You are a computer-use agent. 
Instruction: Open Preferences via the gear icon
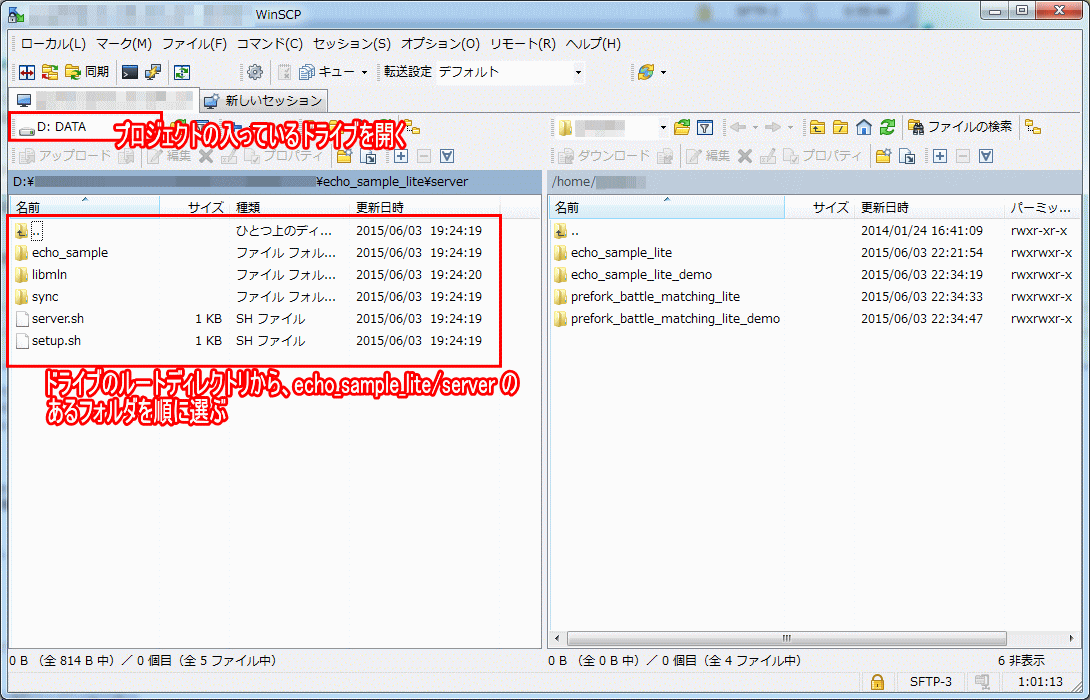click(x=255, y=72)
